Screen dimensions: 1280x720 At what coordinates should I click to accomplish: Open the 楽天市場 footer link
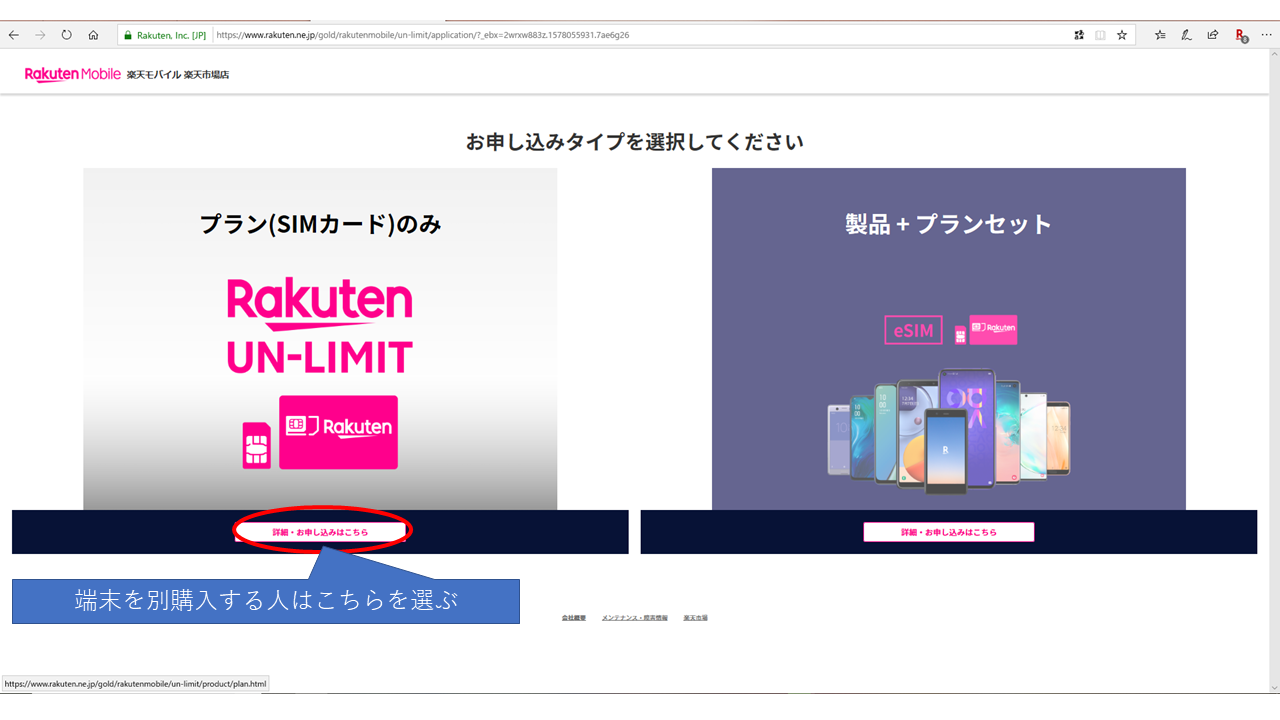tap(696, 618)
